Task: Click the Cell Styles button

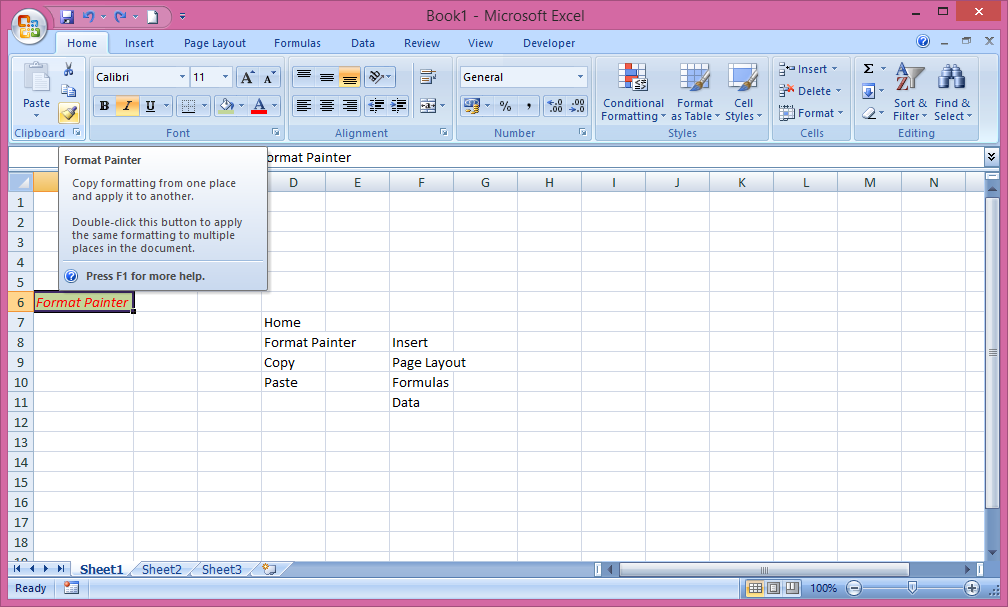Action: pos(744,91)
